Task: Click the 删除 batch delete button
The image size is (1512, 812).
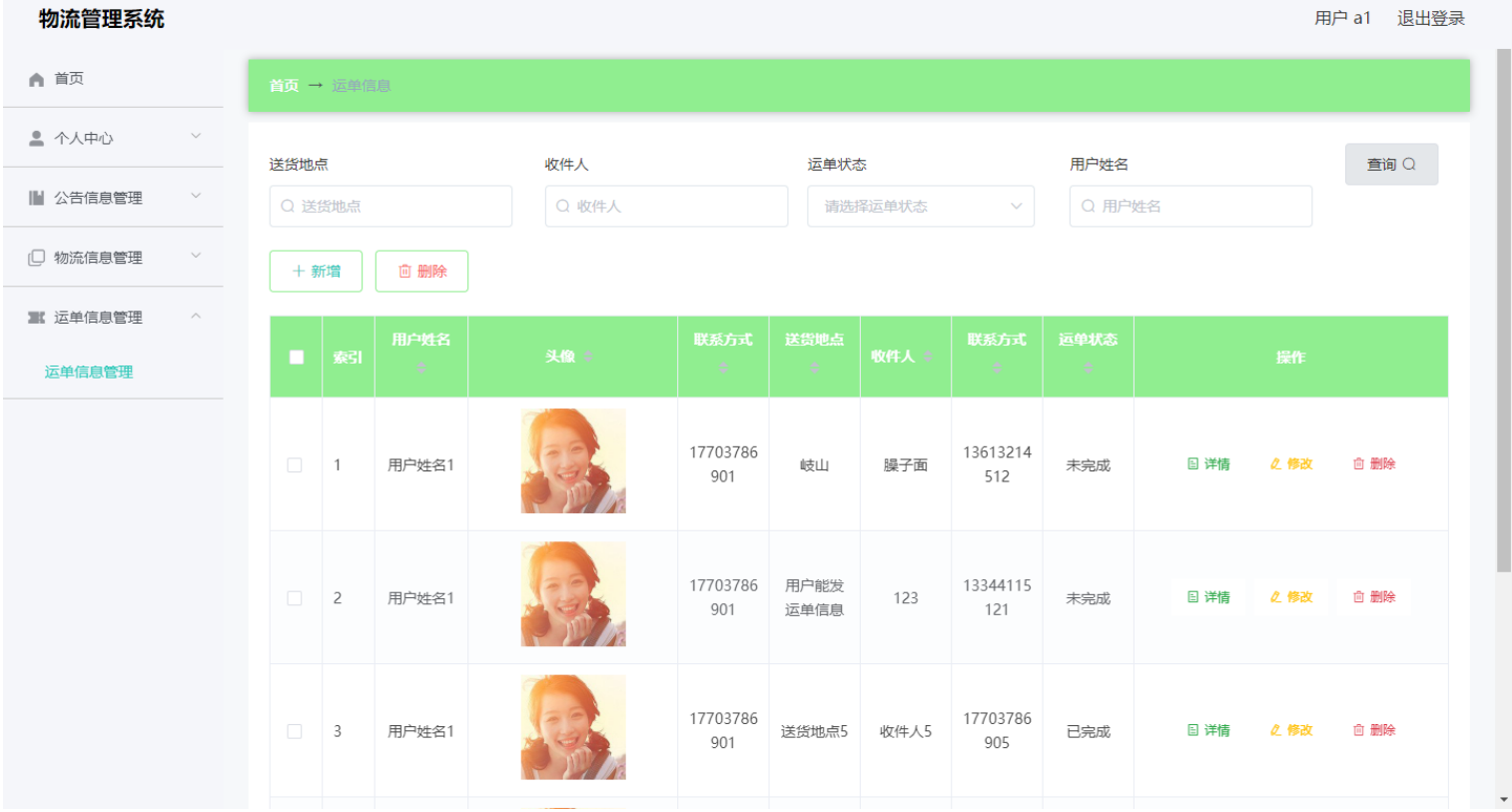Action: (x=421, y=272)
